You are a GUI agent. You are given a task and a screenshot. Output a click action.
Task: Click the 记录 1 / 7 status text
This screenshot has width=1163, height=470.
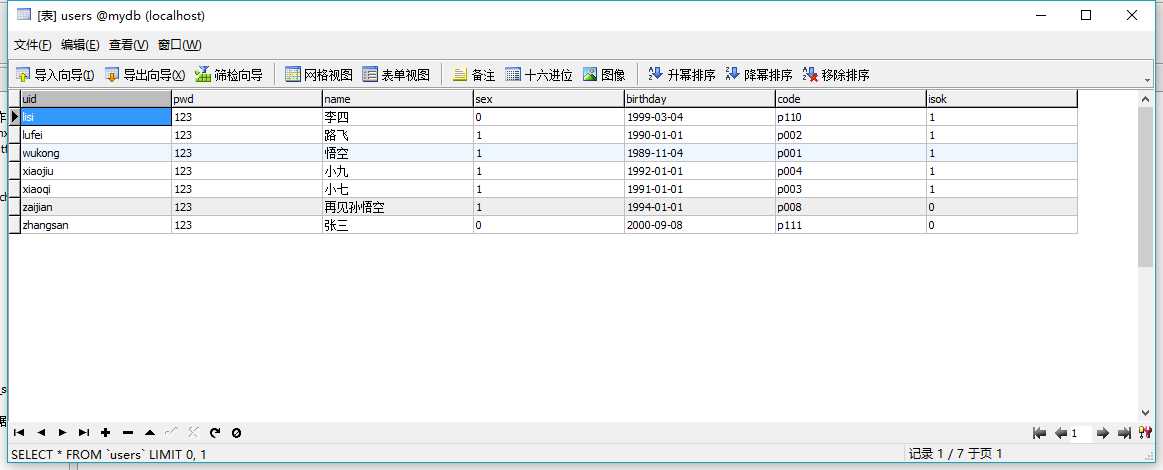click(x=955, y=454)
